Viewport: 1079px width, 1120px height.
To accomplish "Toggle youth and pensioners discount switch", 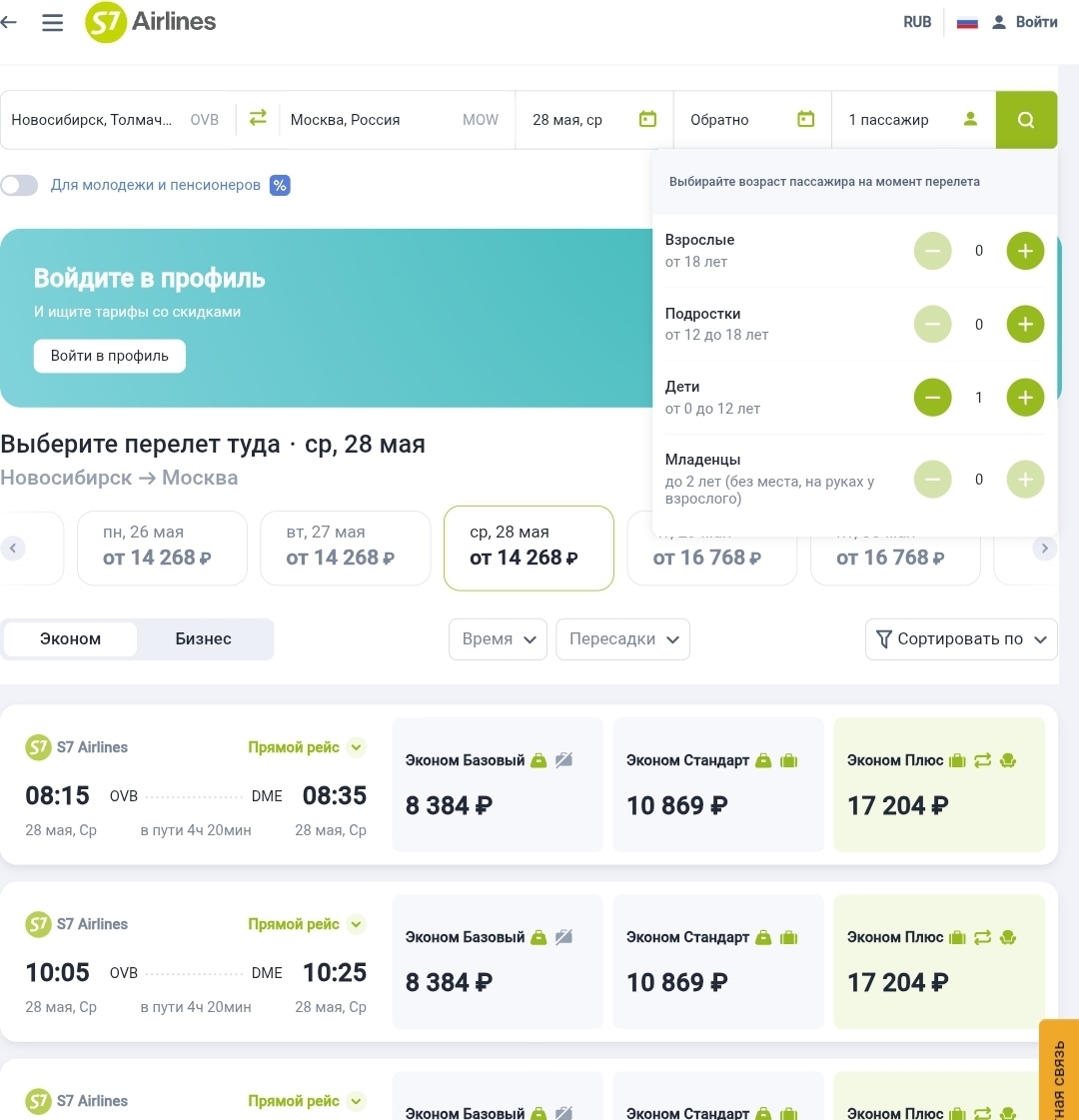I will [19, 185].
